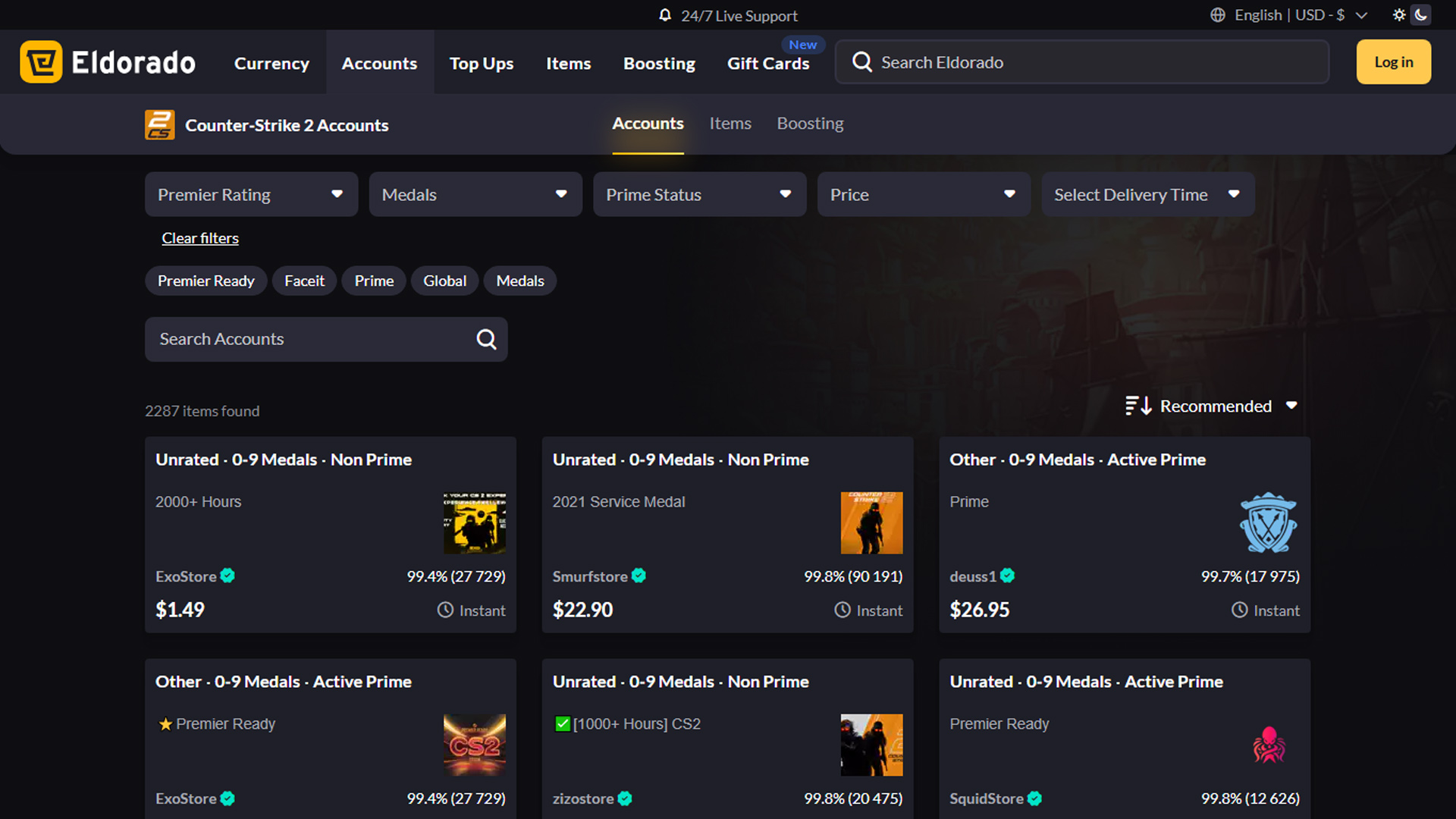Click the Clear filters link
Screen dimensions: 1456x819
[199, 237]
